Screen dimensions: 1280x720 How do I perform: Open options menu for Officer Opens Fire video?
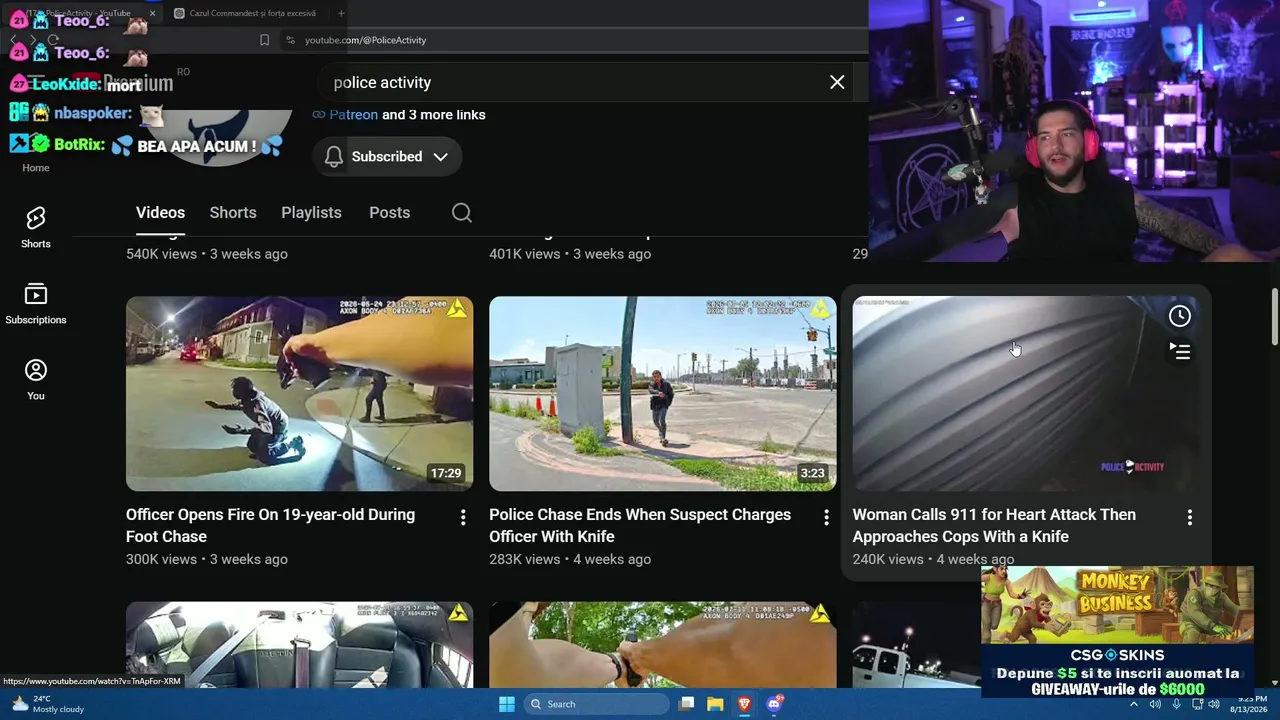pos(463,517)
